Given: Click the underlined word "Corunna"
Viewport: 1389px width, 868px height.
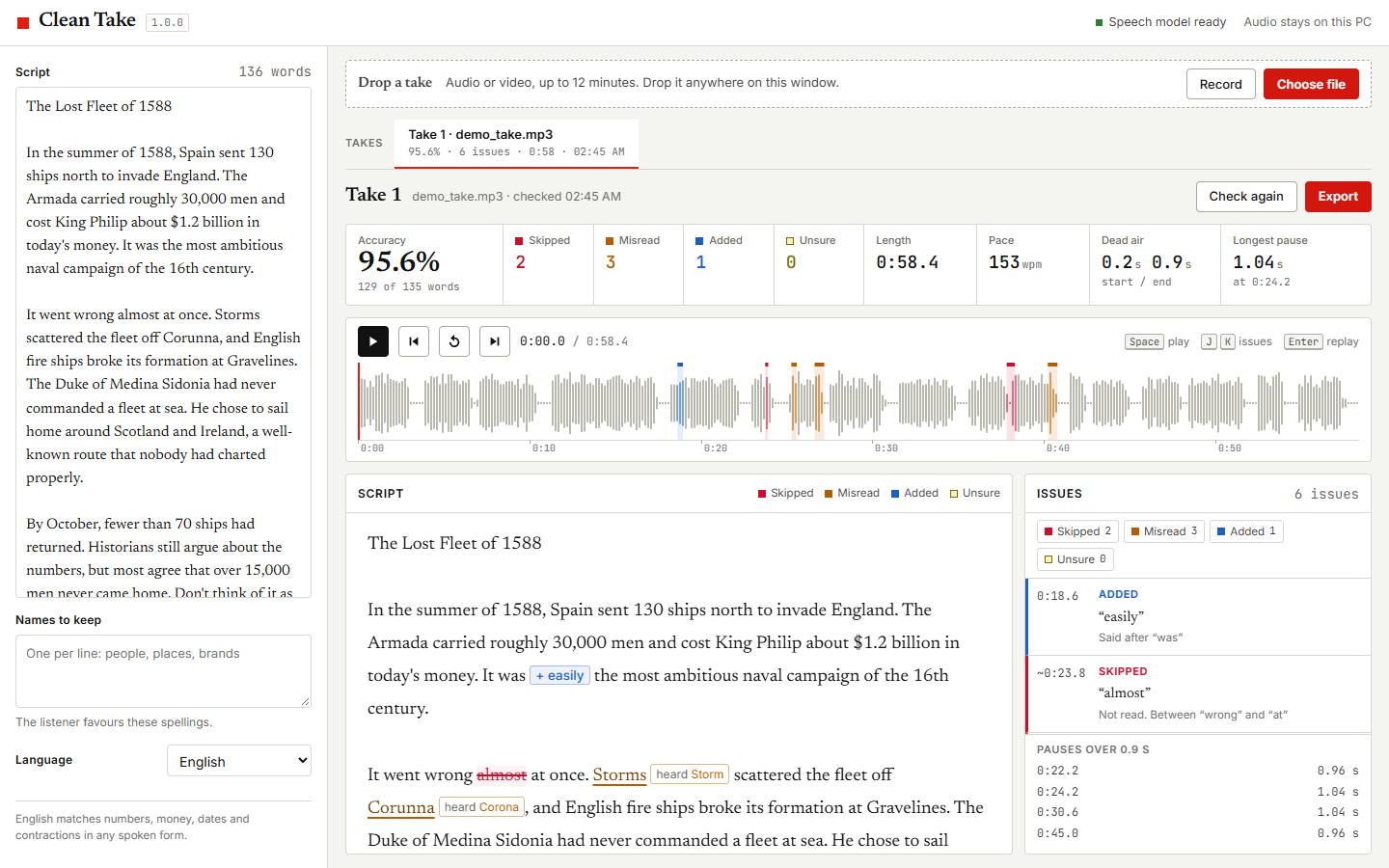Looking at the screenshot, I should pos(401,807).
